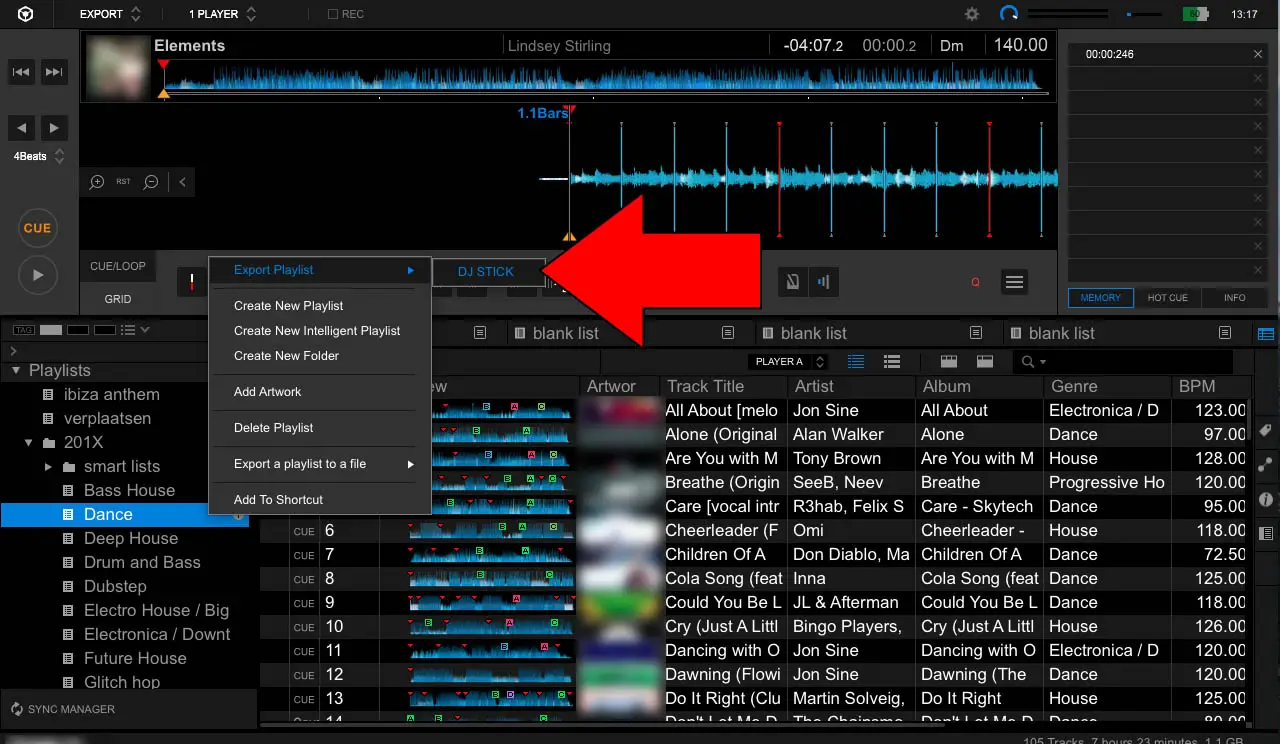Click the round play button
The width and height of the screenshot is (1280, 744).
(37, 275)
